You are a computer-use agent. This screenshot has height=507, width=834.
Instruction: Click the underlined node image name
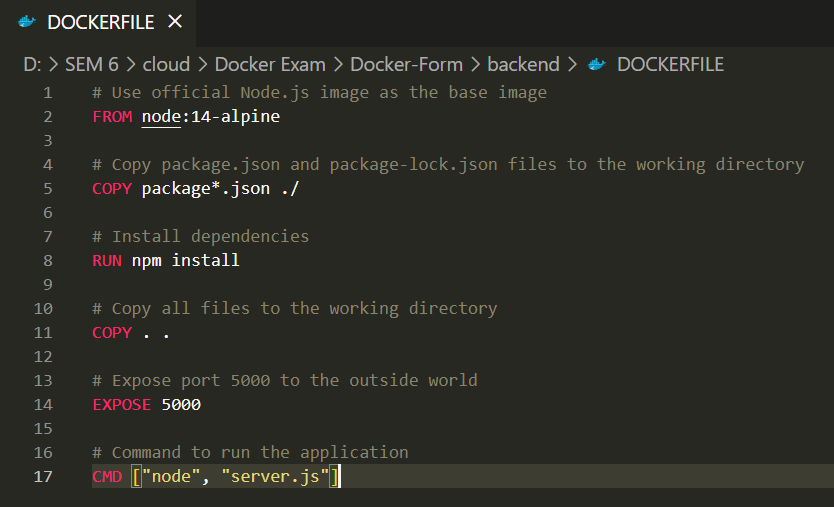pos(161,117)
